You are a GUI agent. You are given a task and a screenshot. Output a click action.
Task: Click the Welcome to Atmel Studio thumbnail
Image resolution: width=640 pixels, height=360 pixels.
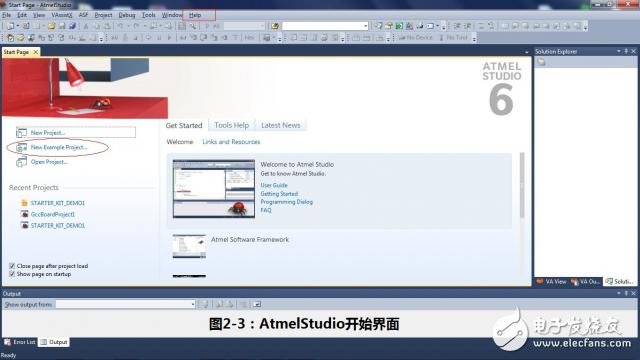click(214, 189)
